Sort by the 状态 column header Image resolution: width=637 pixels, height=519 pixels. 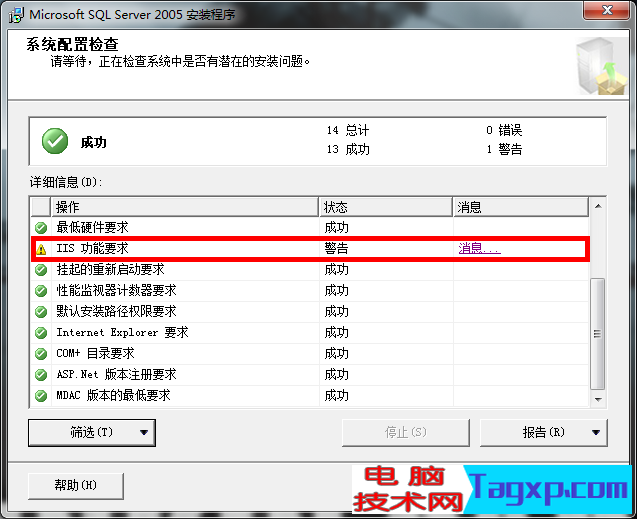pyautogui.click(x=386, y=207)
